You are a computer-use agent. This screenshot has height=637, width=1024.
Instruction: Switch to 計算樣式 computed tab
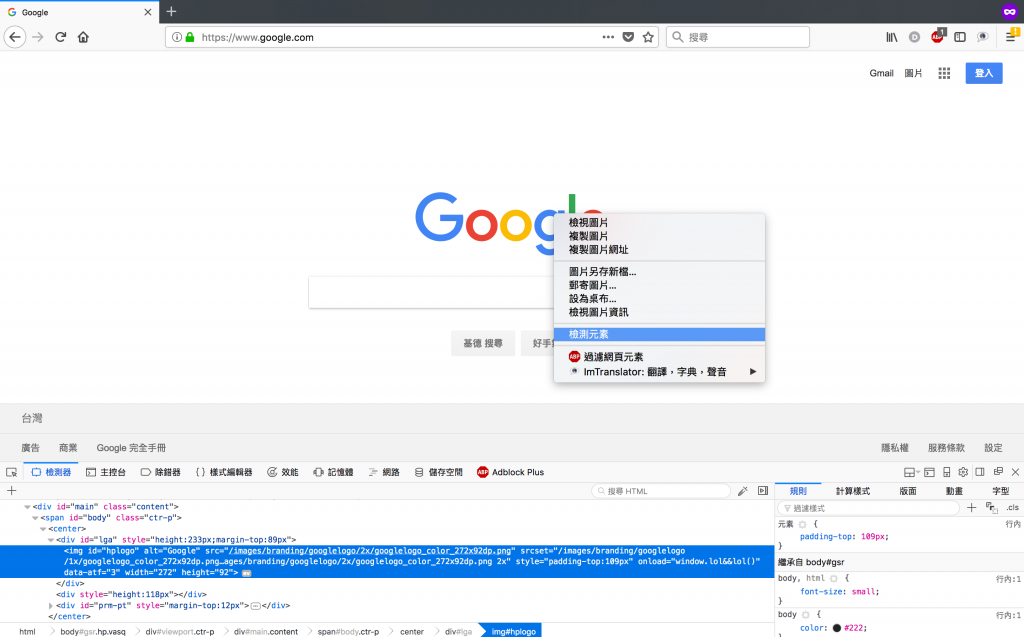[x=853, y=491]
